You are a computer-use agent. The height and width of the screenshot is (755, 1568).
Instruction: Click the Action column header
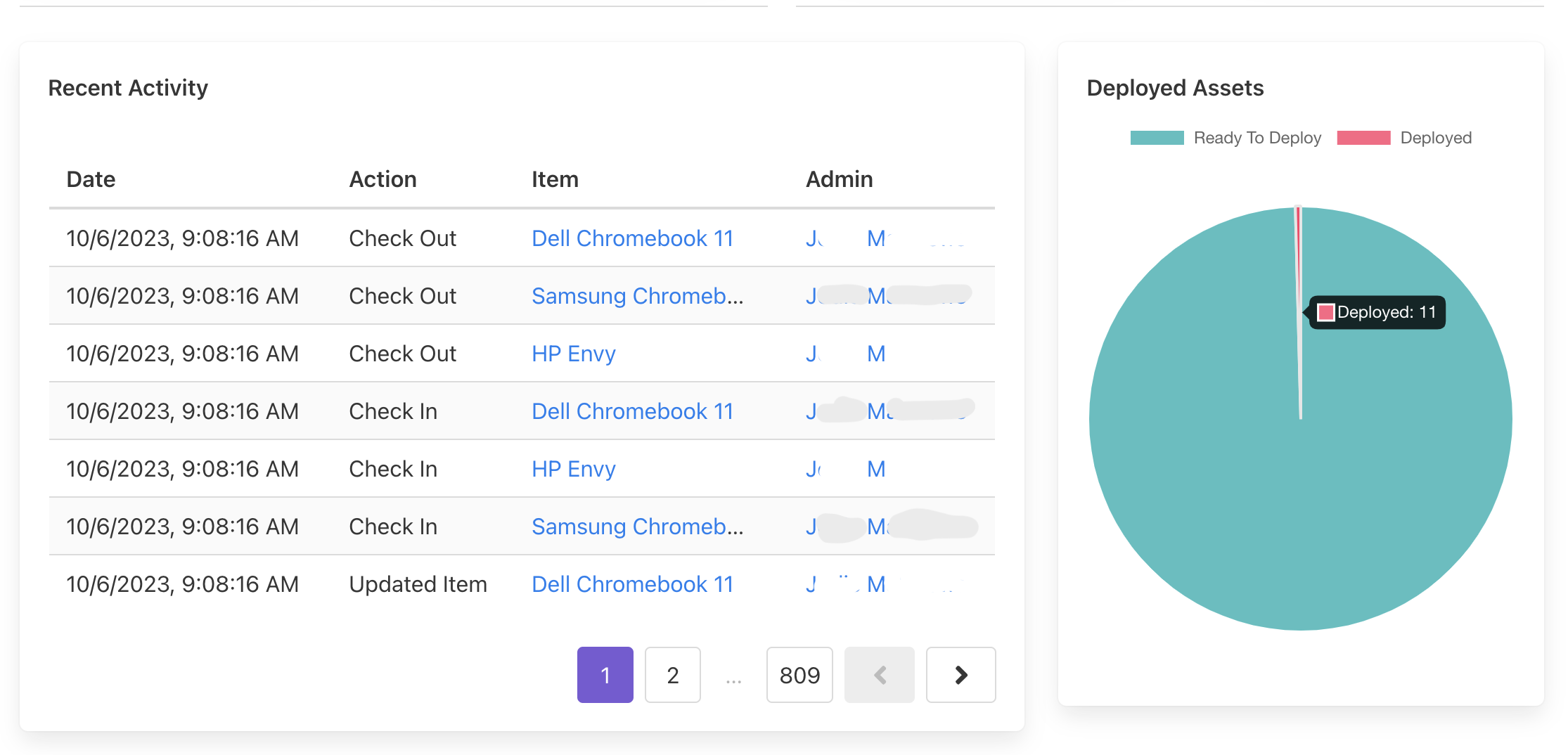coord(383,179)
